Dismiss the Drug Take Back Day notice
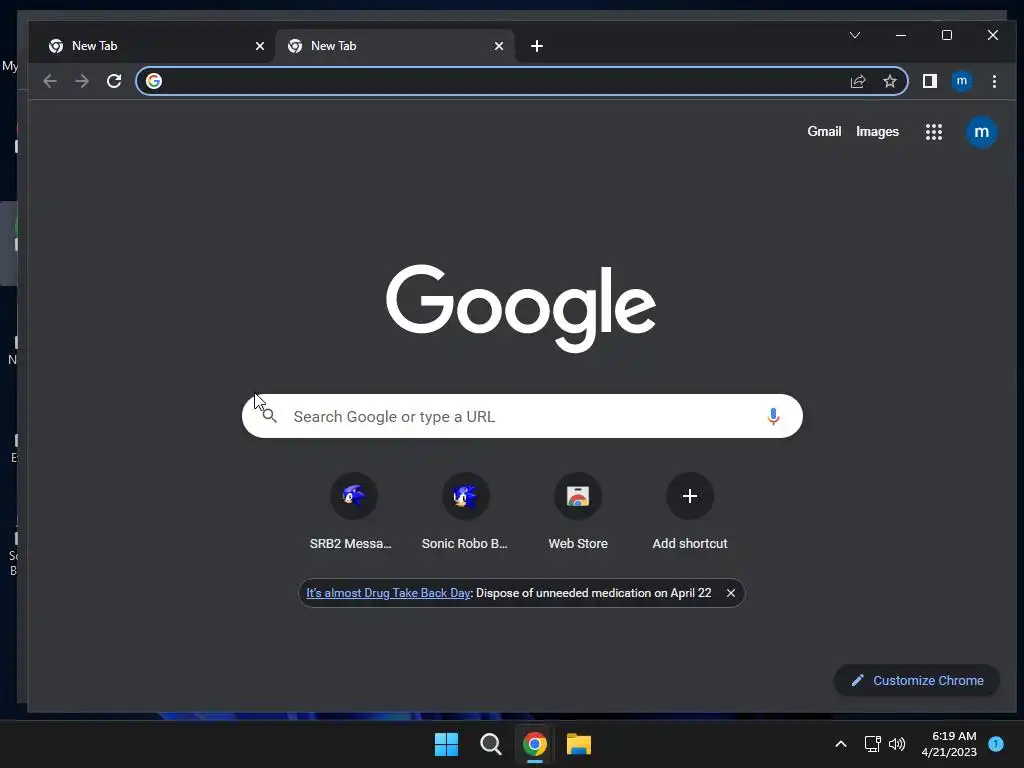This screenshot has height=768, width=1024. [731, 593]
